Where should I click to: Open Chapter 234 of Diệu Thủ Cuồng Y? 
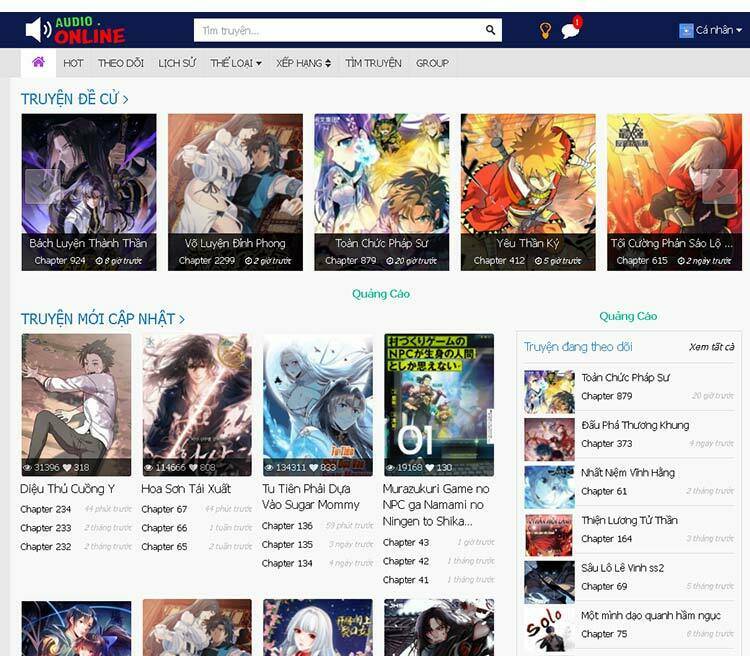[45, 509]
